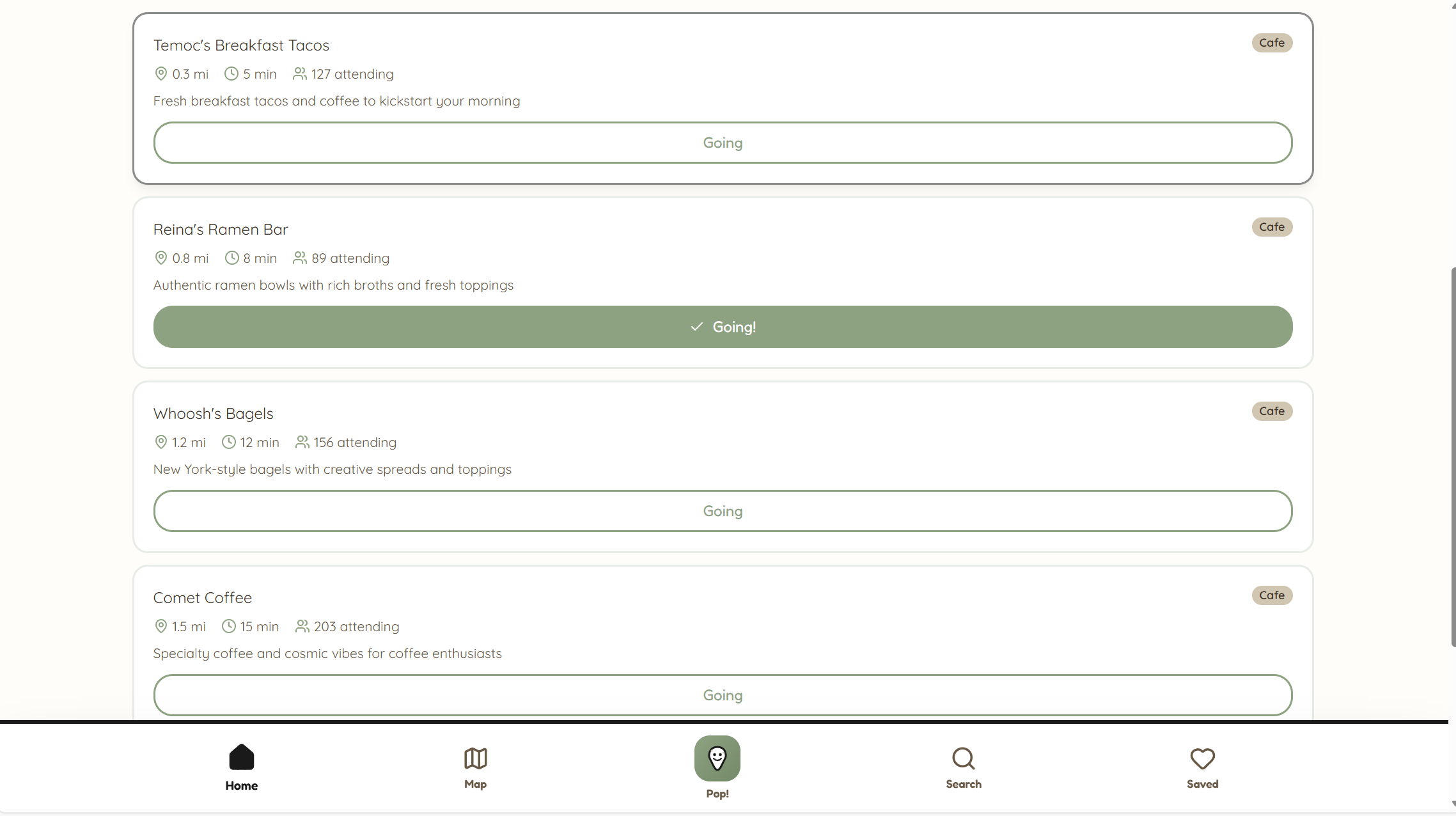
Task: Click the location pin icon beside 0.3 mi
Action: click(x=161, y=74)
